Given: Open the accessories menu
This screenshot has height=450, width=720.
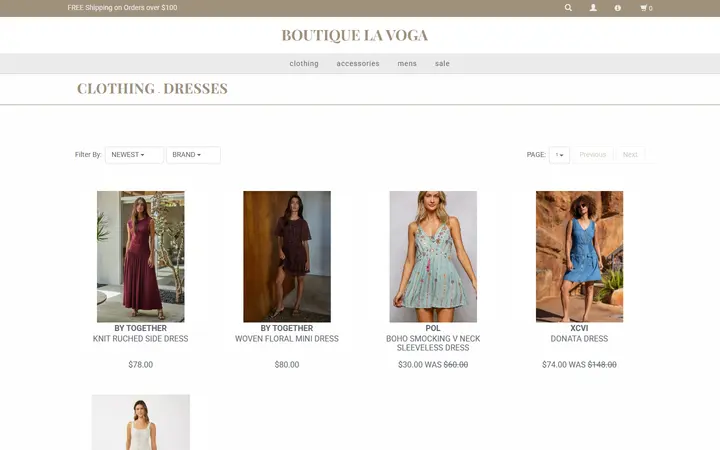Looking at the screenshot, I should 358,63.
